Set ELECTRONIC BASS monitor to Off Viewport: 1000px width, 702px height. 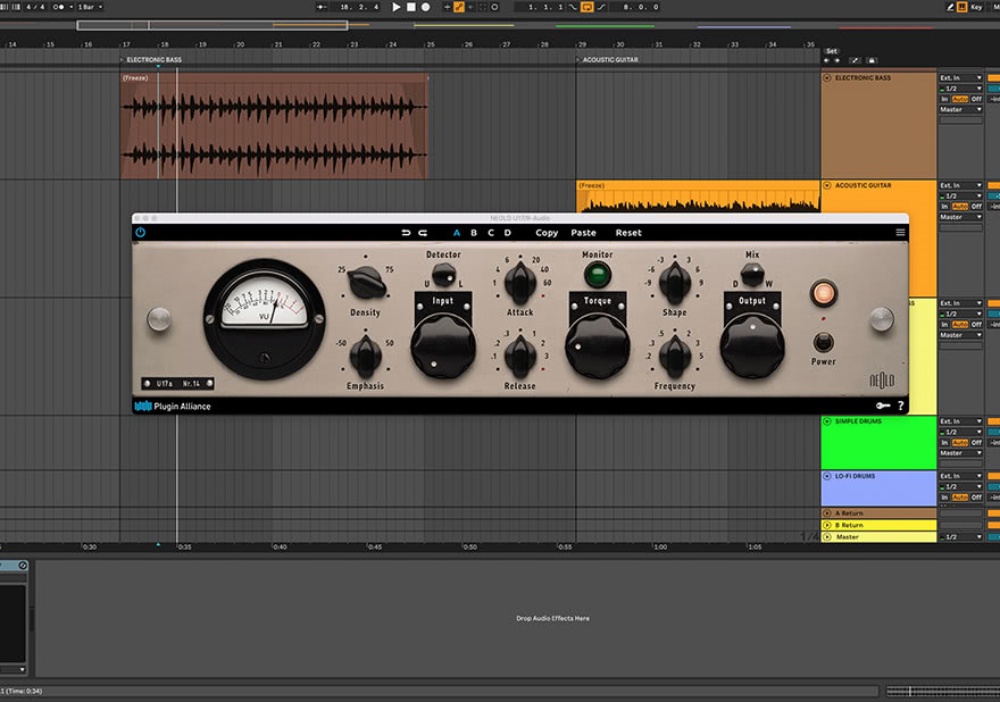pos(976,99)
